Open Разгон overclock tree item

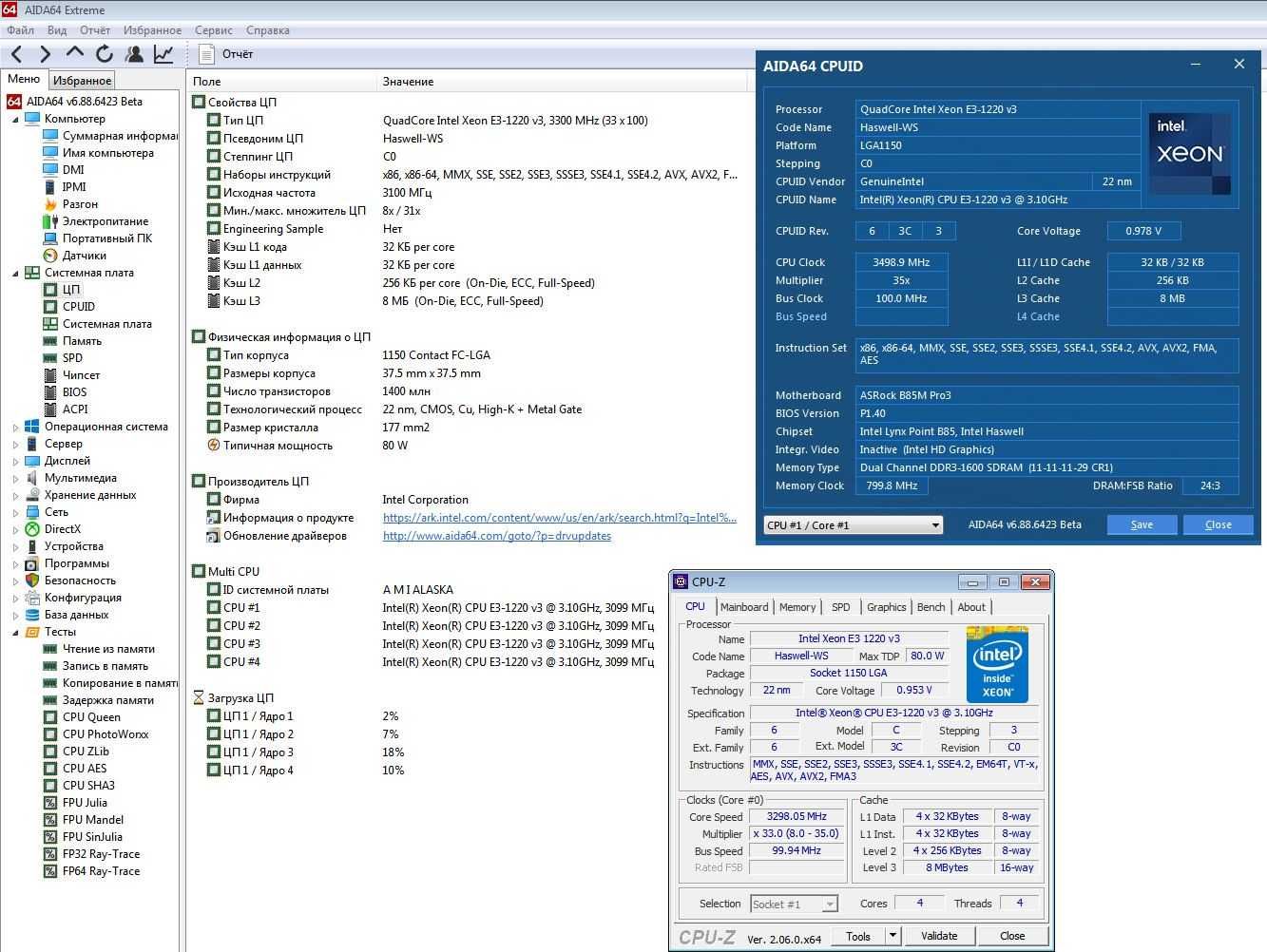coord(80,204)
